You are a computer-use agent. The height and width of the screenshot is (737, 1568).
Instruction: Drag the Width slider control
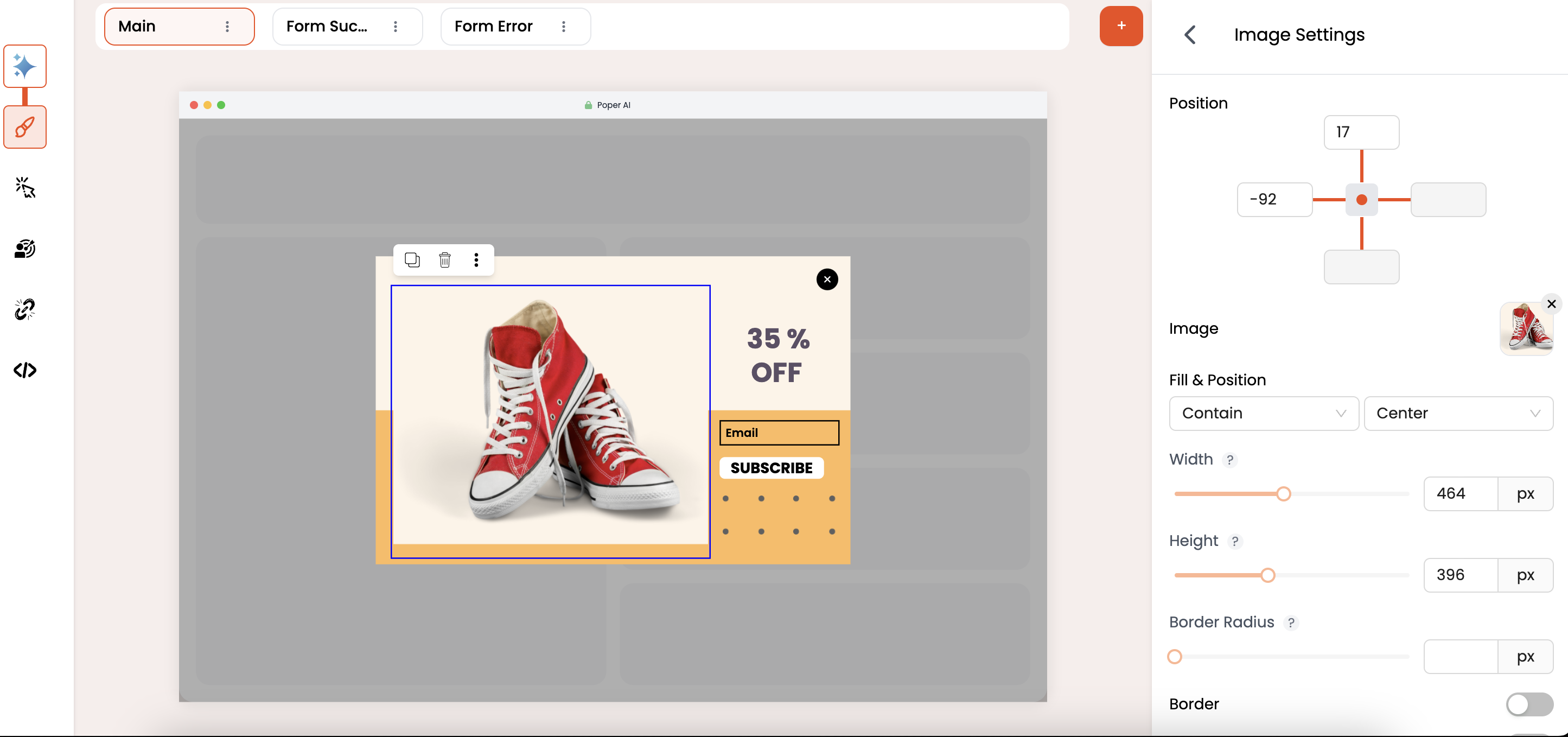[x=1285, y=494]
